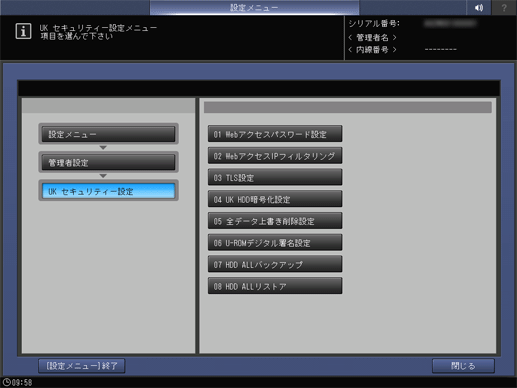The width and height of the screenshot is (517, 388).
Task: Open 06 U-ROMデジタル署名設定
Action: [x=275, y=242]
